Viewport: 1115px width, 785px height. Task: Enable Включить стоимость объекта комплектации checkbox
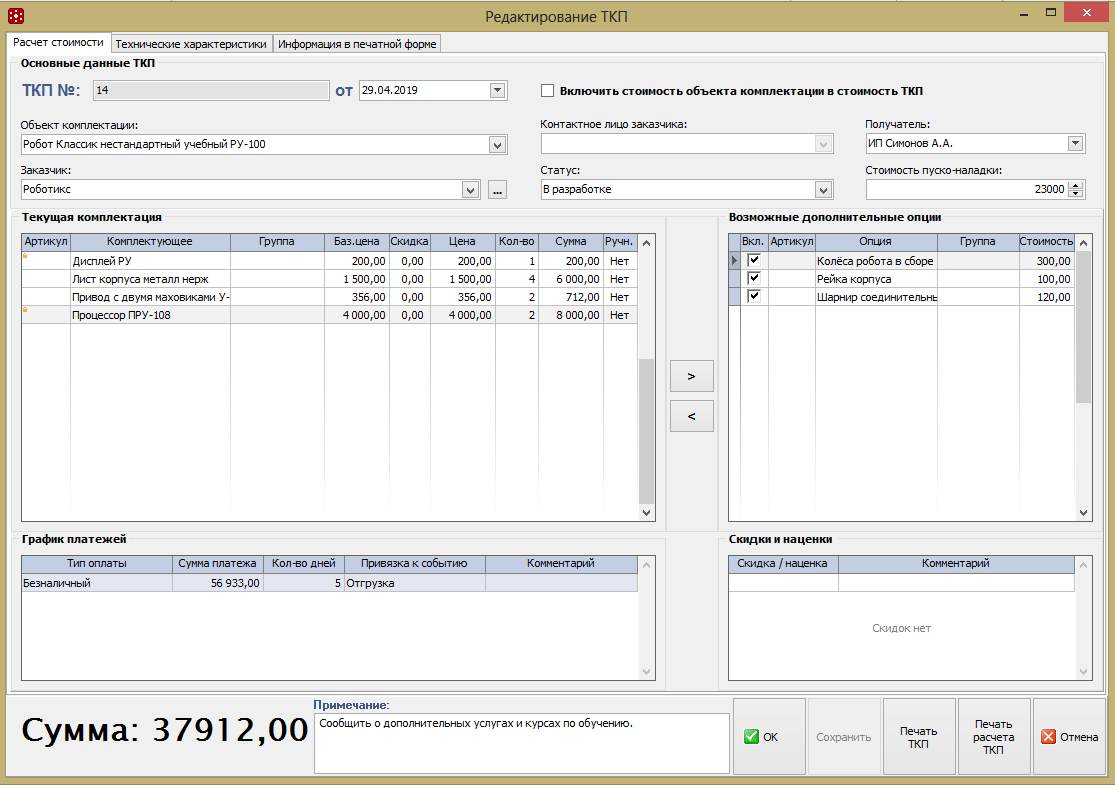548,91
